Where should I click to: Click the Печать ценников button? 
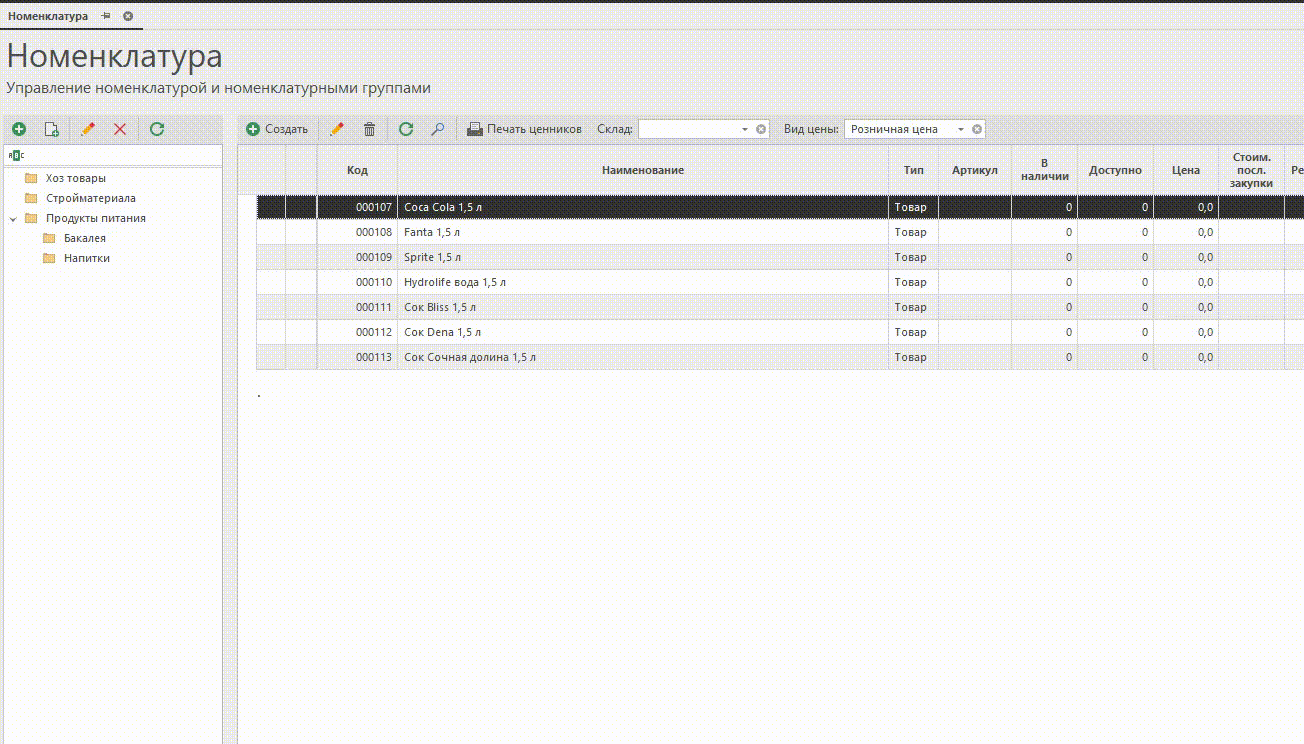tap(524, 129)
